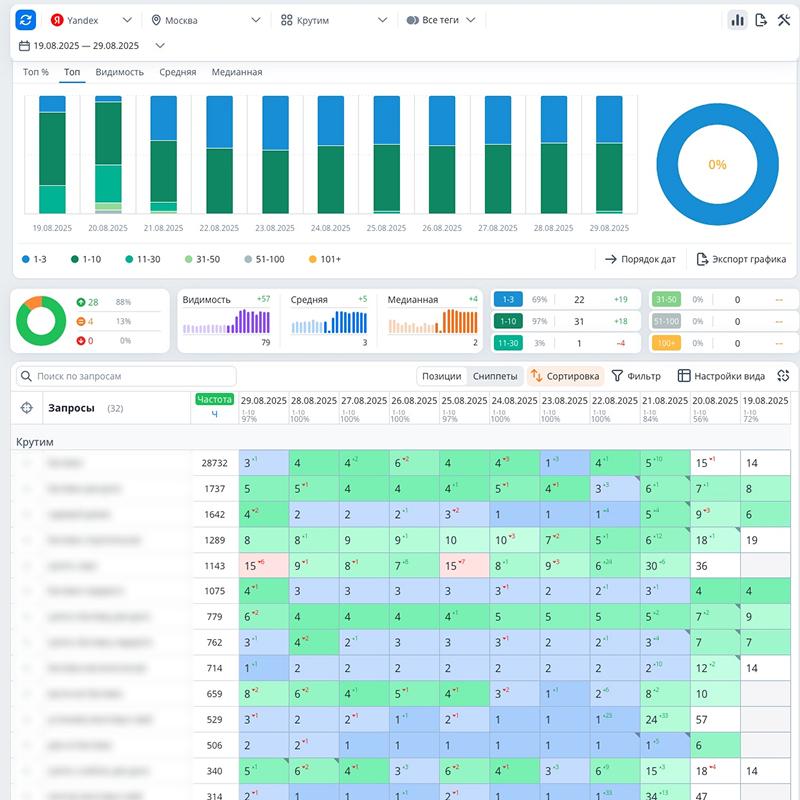This screenshot has width=800, height=800.
Task: Click the crosshair target icon beside Запросы
Action: tap(27, 408)
